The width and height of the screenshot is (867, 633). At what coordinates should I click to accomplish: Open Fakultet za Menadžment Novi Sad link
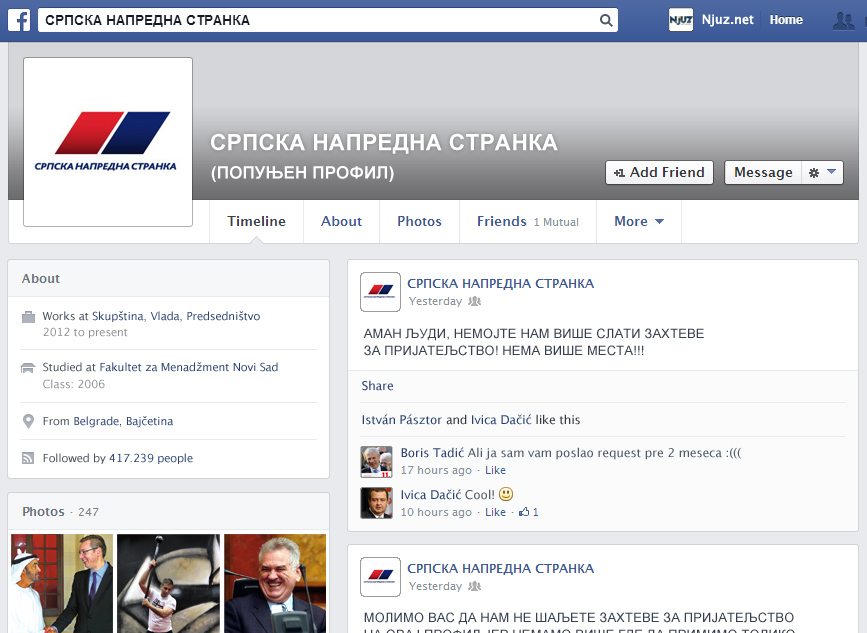[189, 367]
